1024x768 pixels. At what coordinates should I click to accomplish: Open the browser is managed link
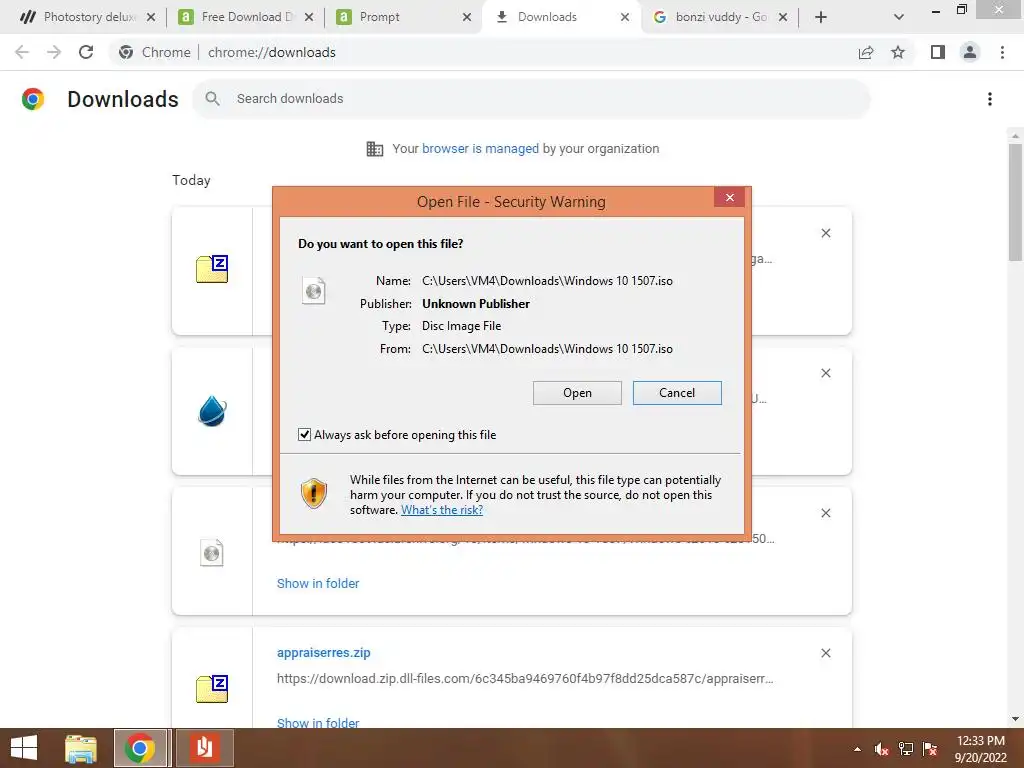pos(480,148)
